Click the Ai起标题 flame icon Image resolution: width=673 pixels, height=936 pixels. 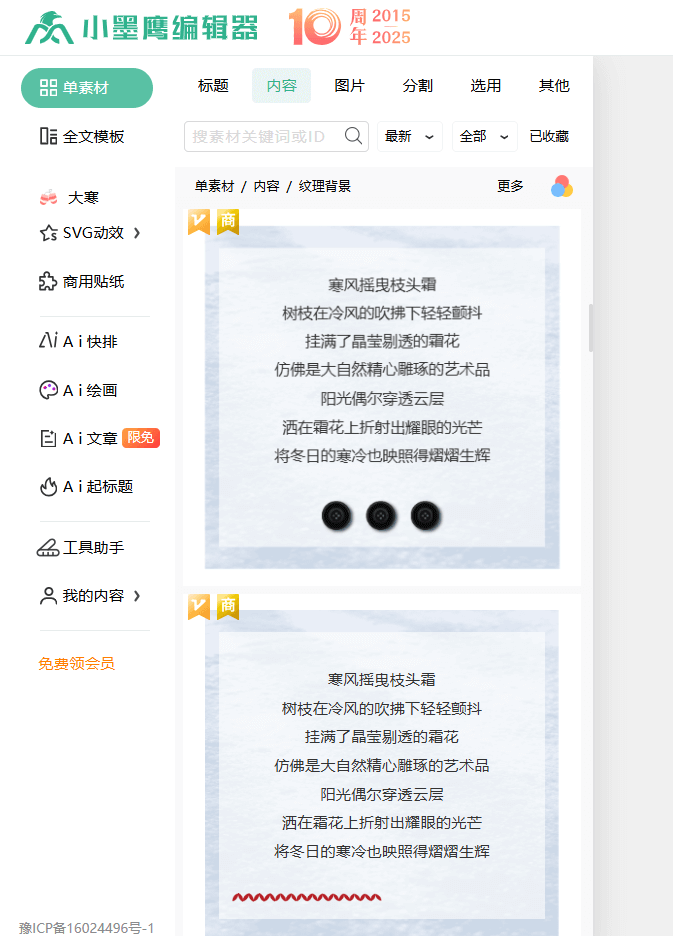click(48, 487)
